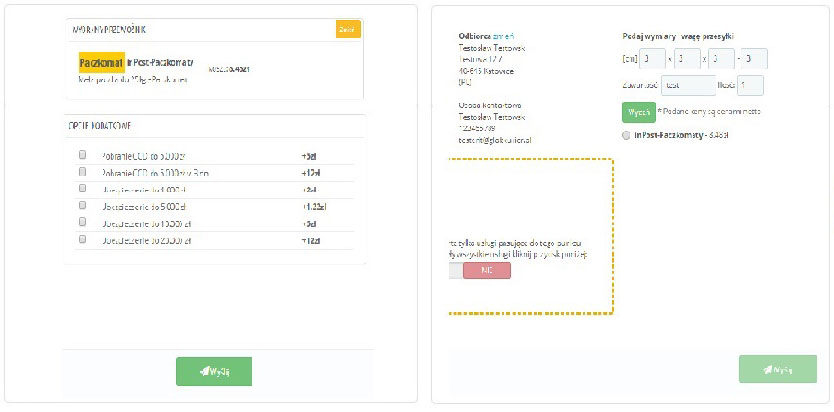This screenshot has height=412, width=834.
Task: Click the first dimension input field
Action: click(652, 59)
